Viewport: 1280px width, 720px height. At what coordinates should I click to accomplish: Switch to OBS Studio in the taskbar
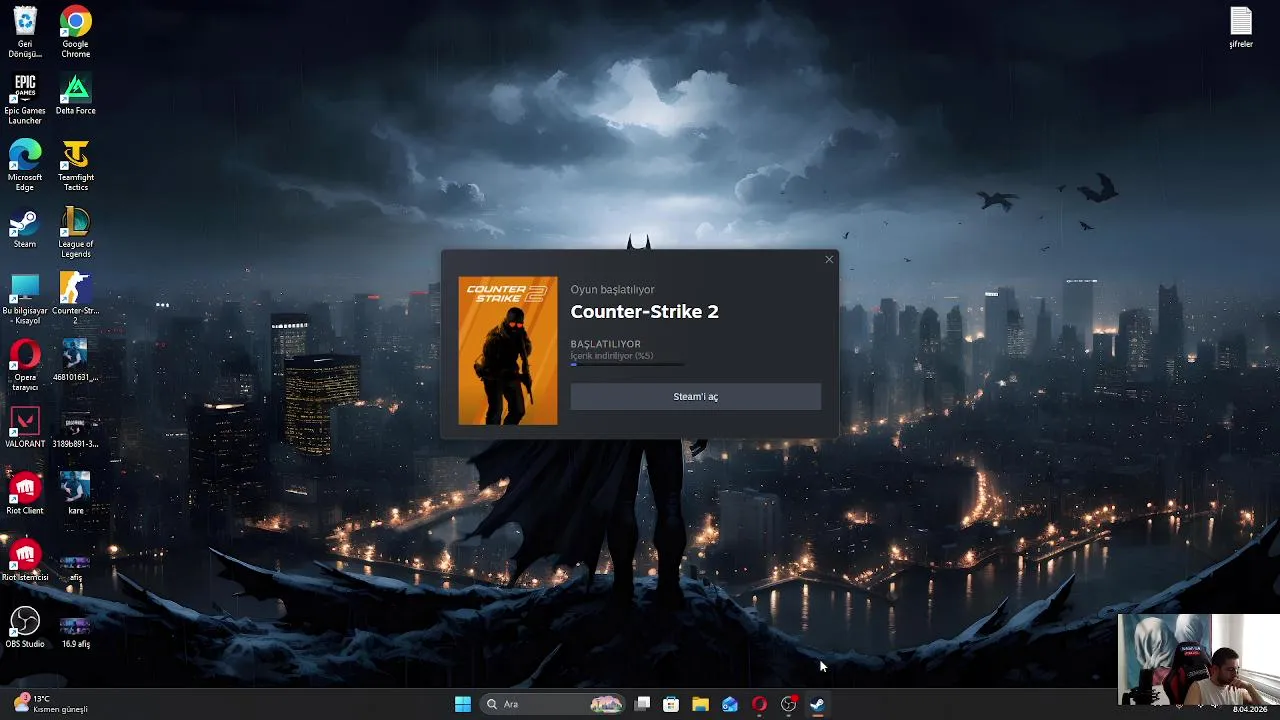[x=788, y=704]
